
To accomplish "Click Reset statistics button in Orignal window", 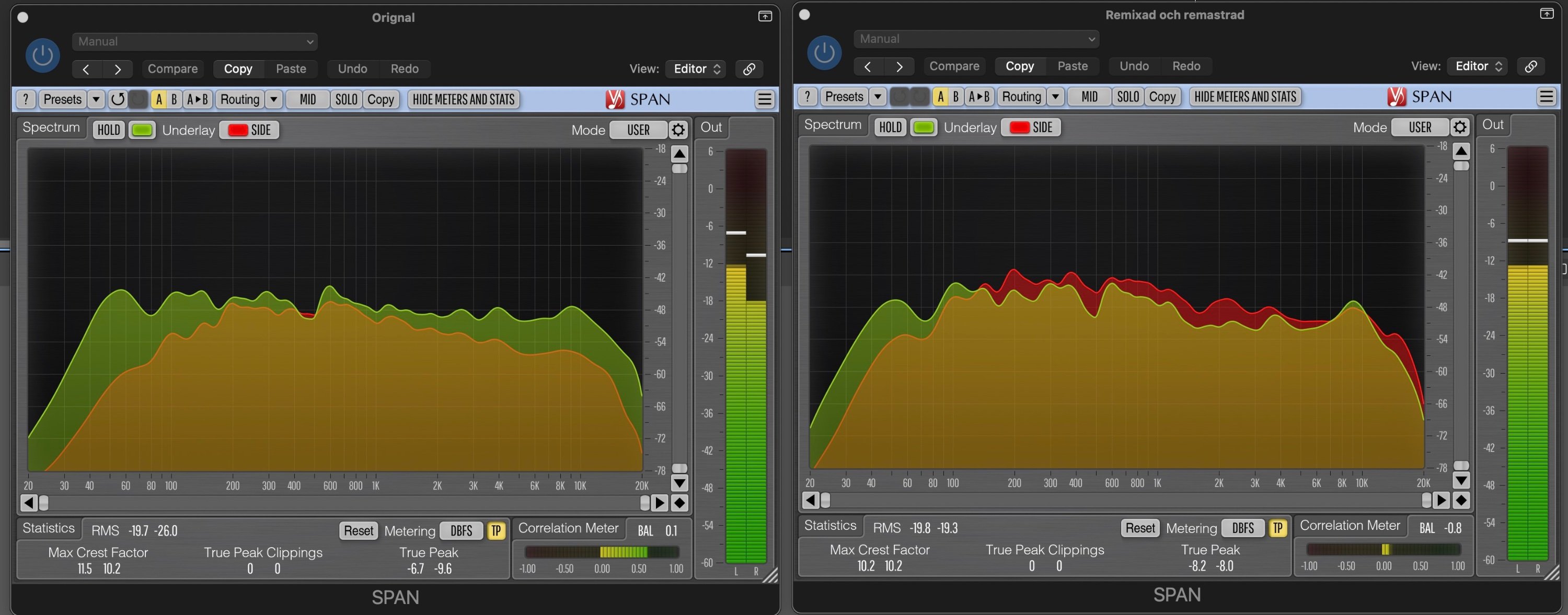I will coord(358,530).
